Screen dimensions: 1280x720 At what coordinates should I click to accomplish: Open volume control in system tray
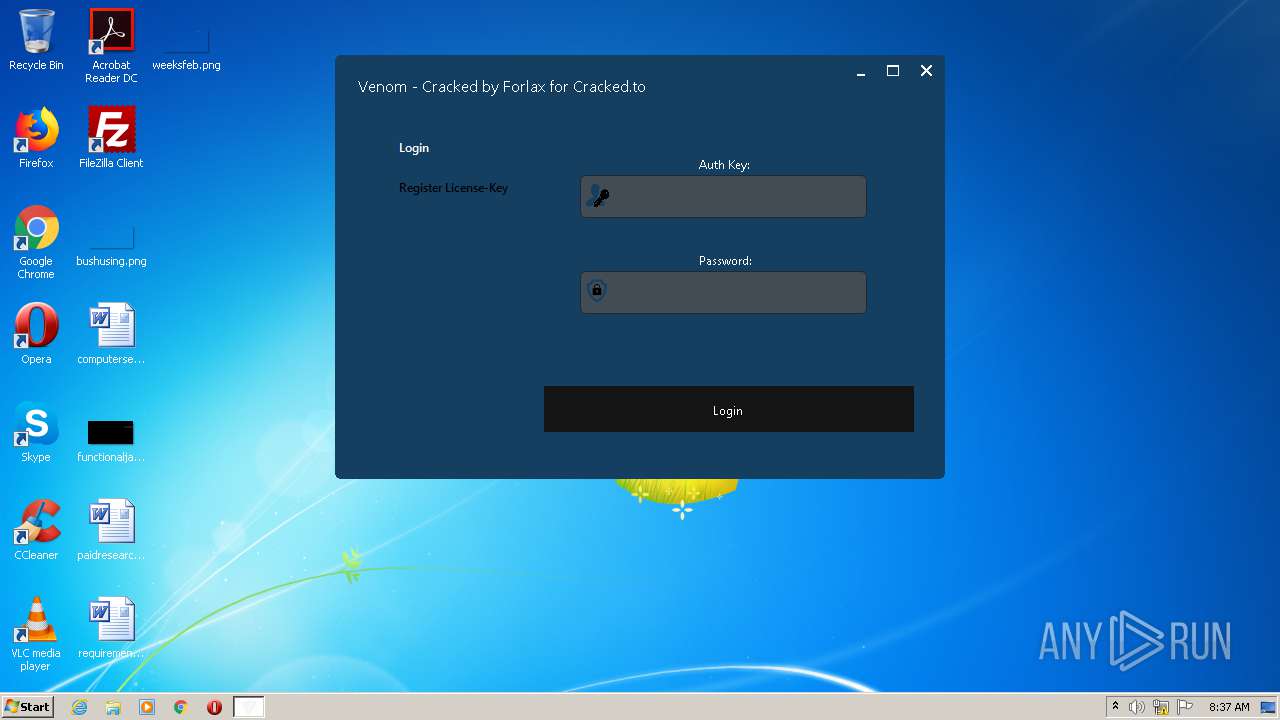[x=1137, y=707]
